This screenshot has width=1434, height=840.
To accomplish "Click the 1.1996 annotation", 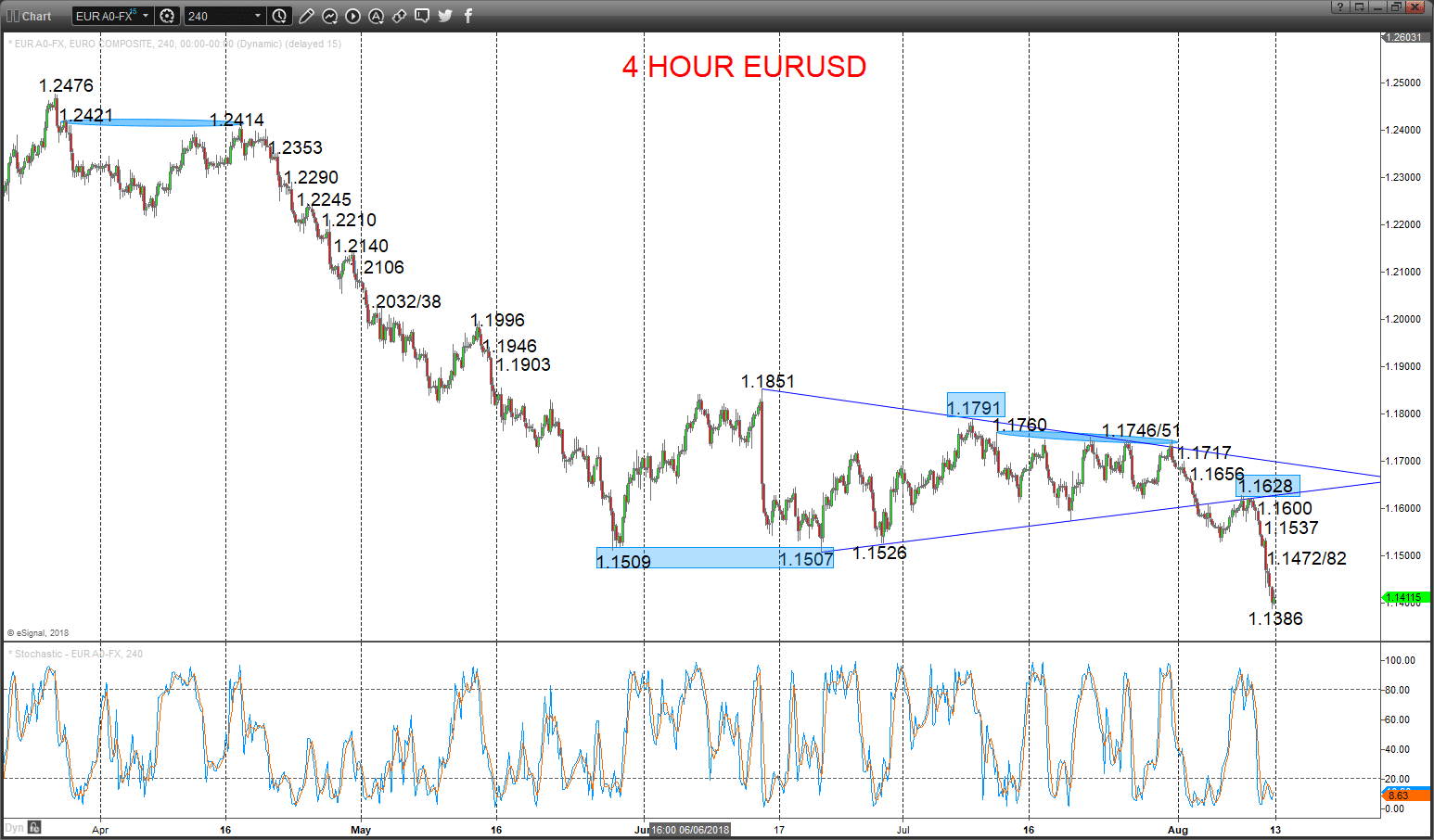I will click(x=497, y=320).
